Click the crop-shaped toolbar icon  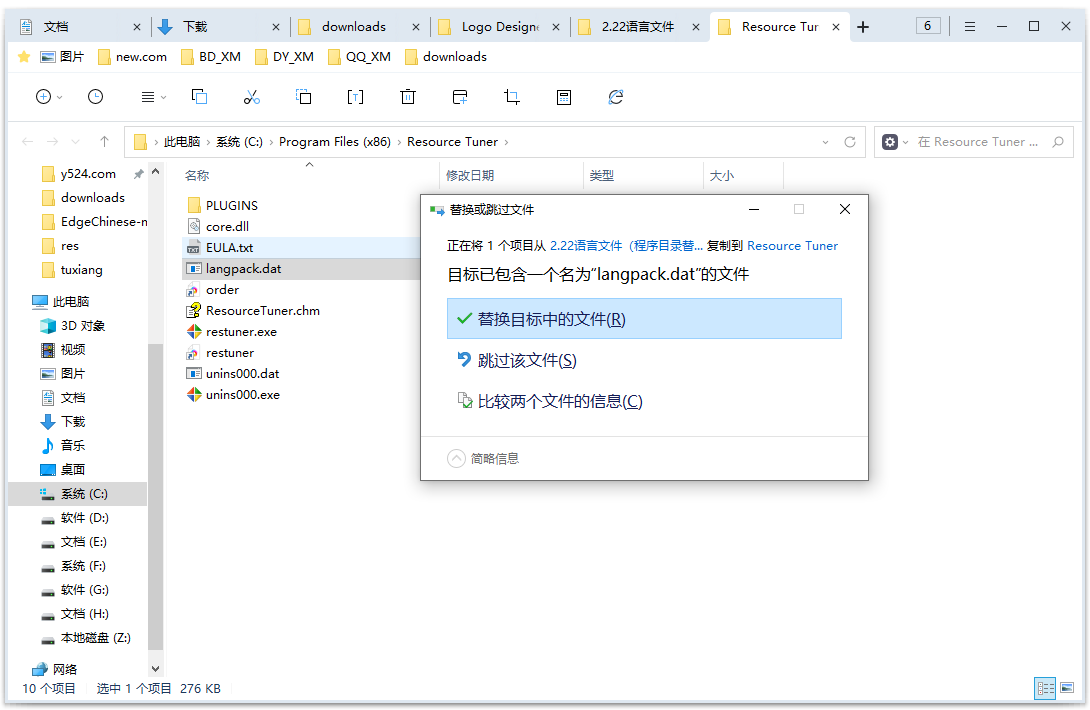(512, 97)
